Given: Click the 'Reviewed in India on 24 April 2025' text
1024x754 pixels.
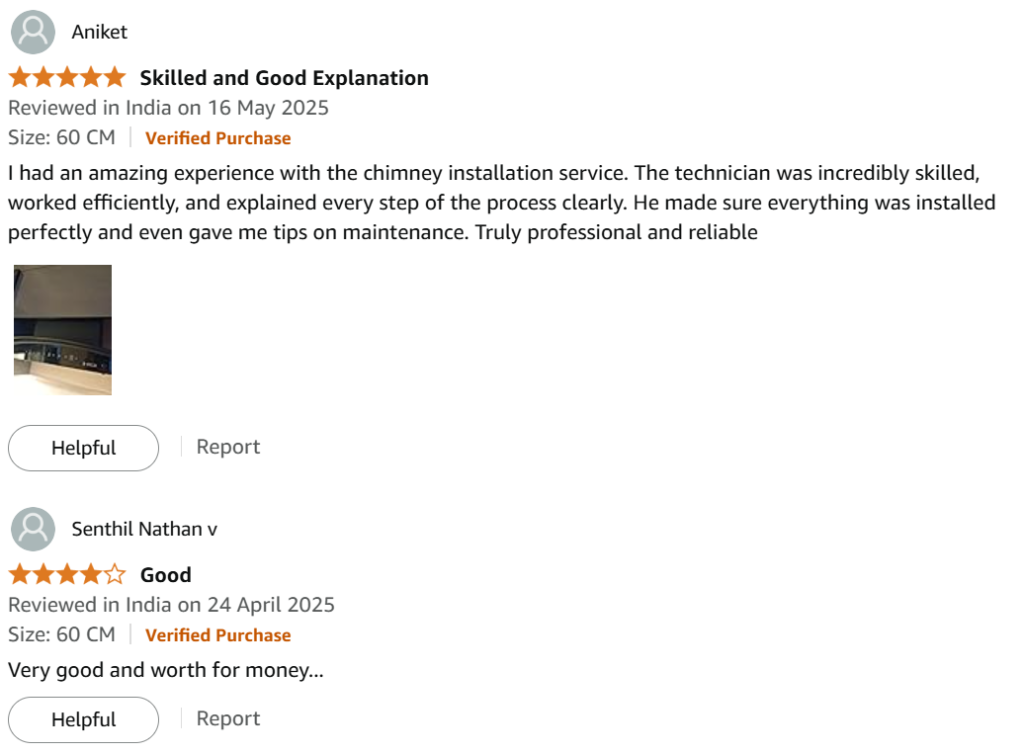Looking at the screenshot, I should click(171, 605).
